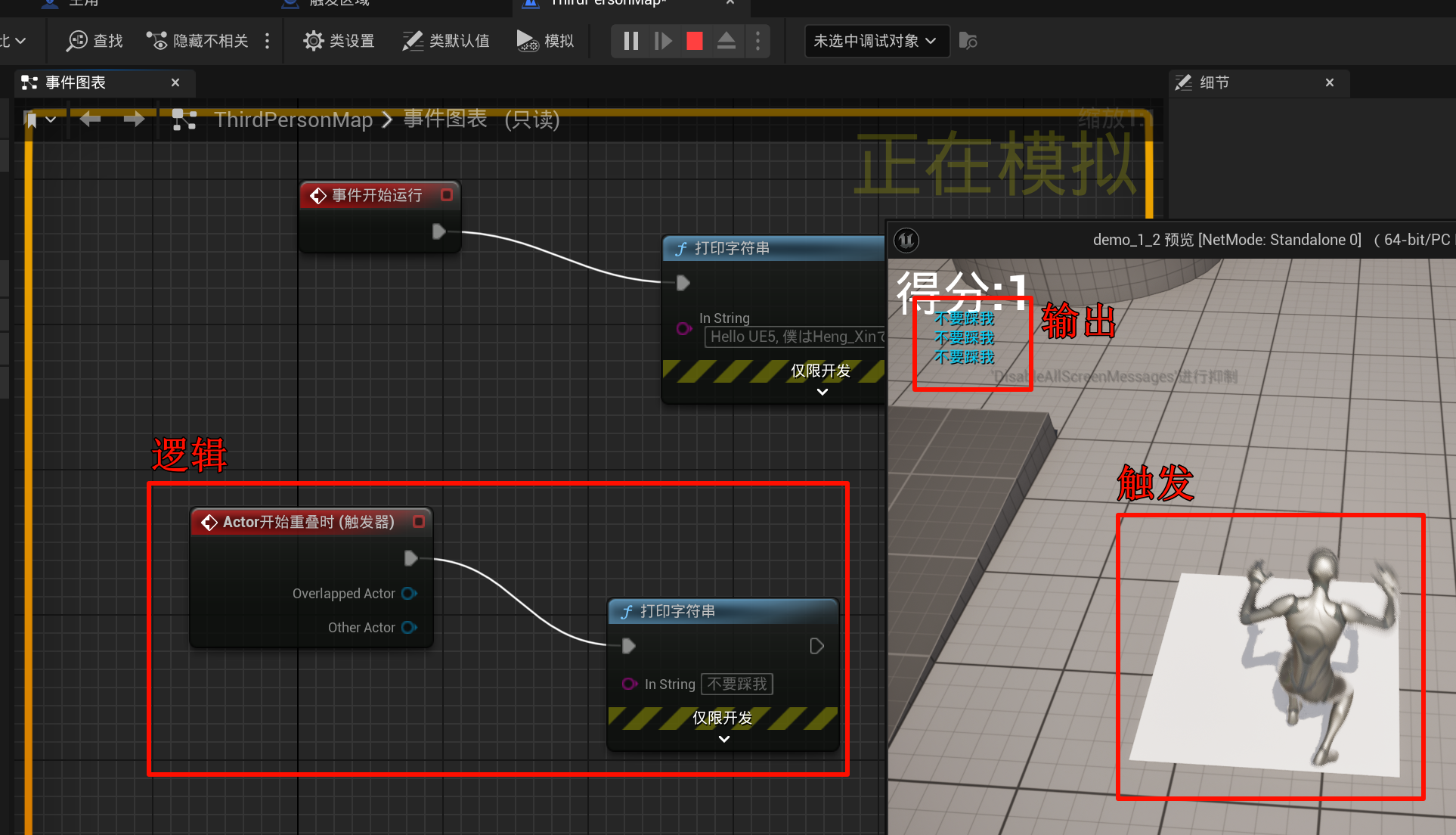This screenshot has width=1456, height=835.
Task: Click the 模拟 simulate button
Action: (546, 41)
